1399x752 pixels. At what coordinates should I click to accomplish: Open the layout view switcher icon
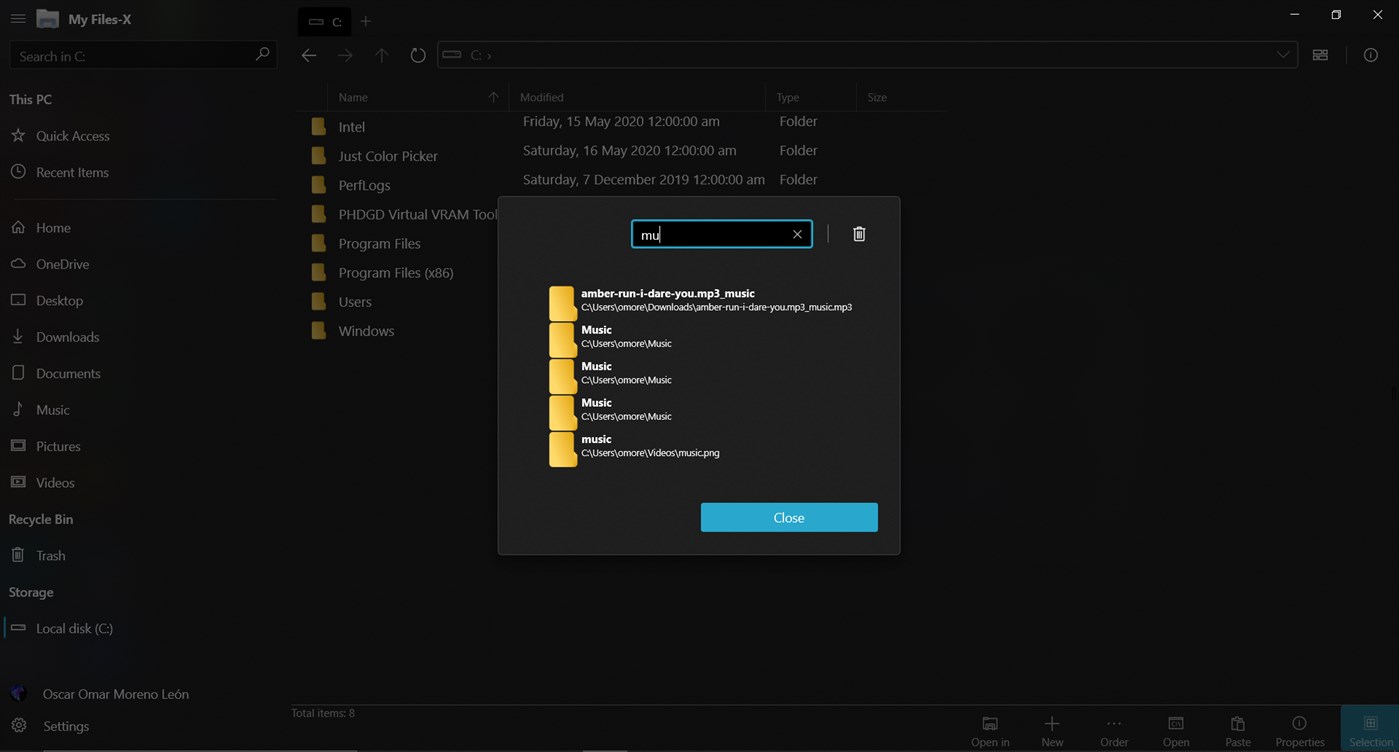[x=1320, y=55]
